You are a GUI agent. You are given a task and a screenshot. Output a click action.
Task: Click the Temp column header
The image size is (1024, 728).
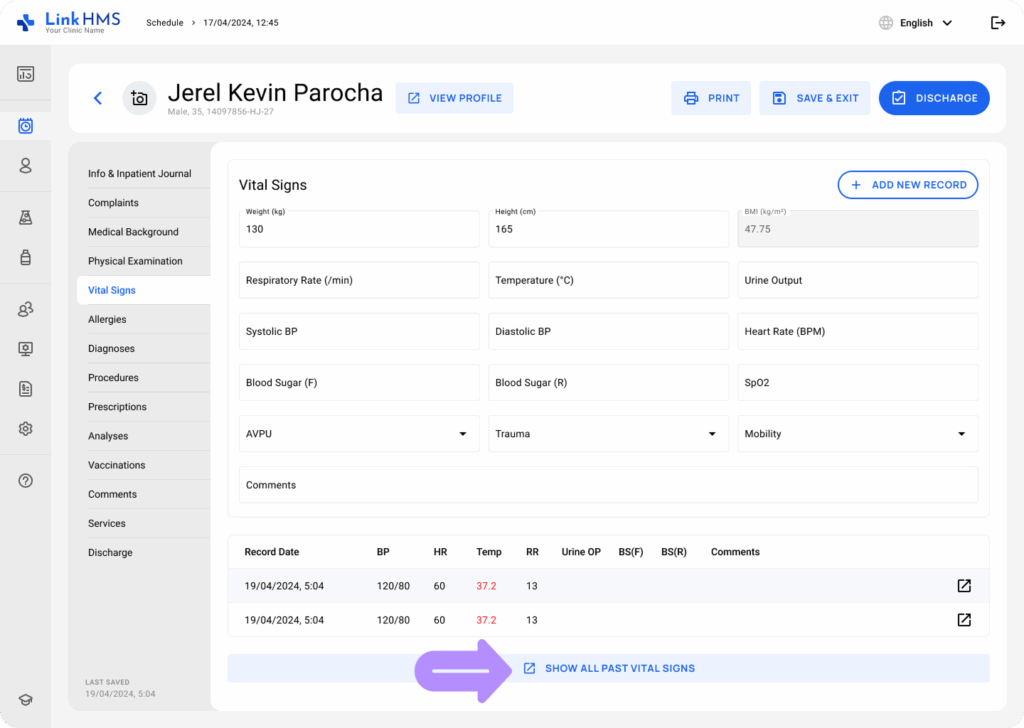point(488,552)
